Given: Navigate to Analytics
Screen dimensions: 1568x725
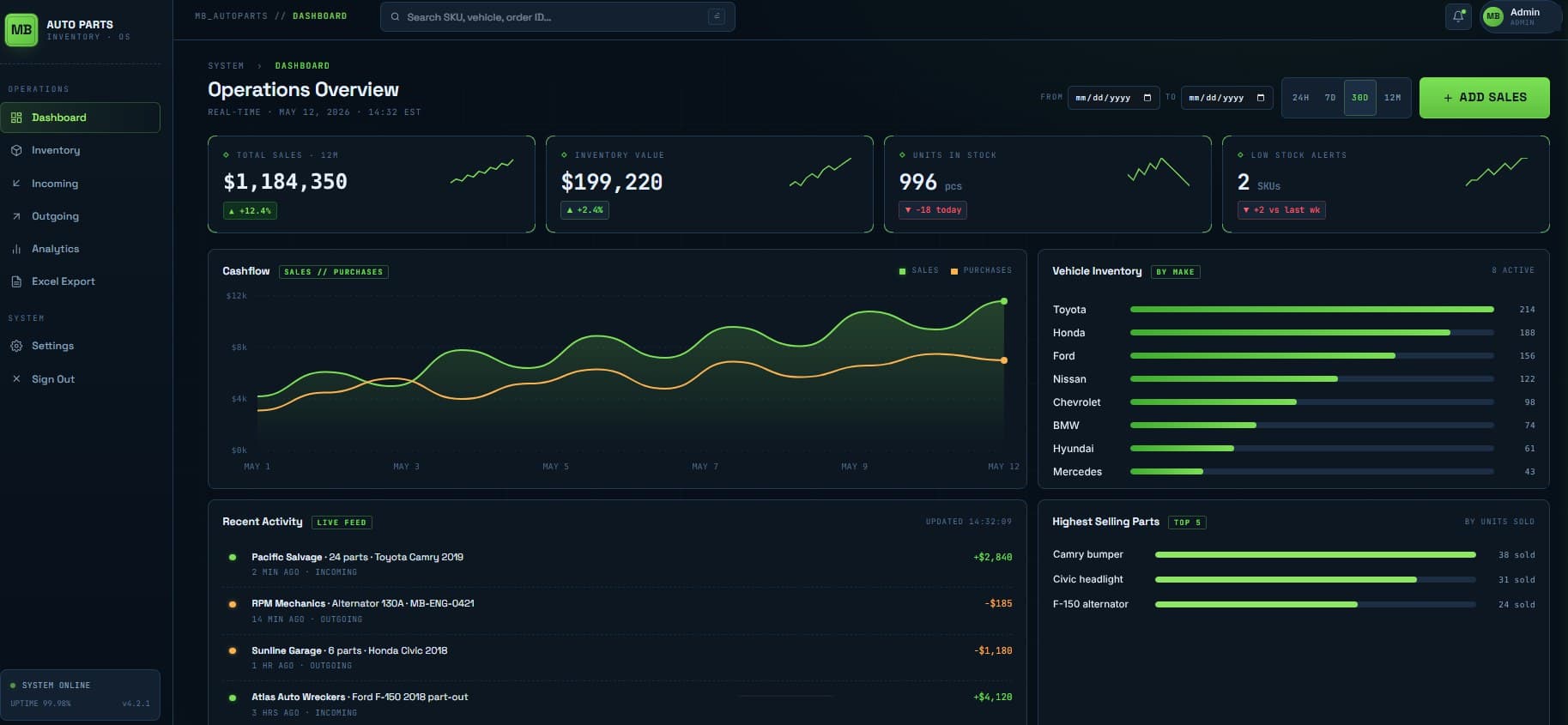Looking at the screenshot, I should (x=80, y=249).
